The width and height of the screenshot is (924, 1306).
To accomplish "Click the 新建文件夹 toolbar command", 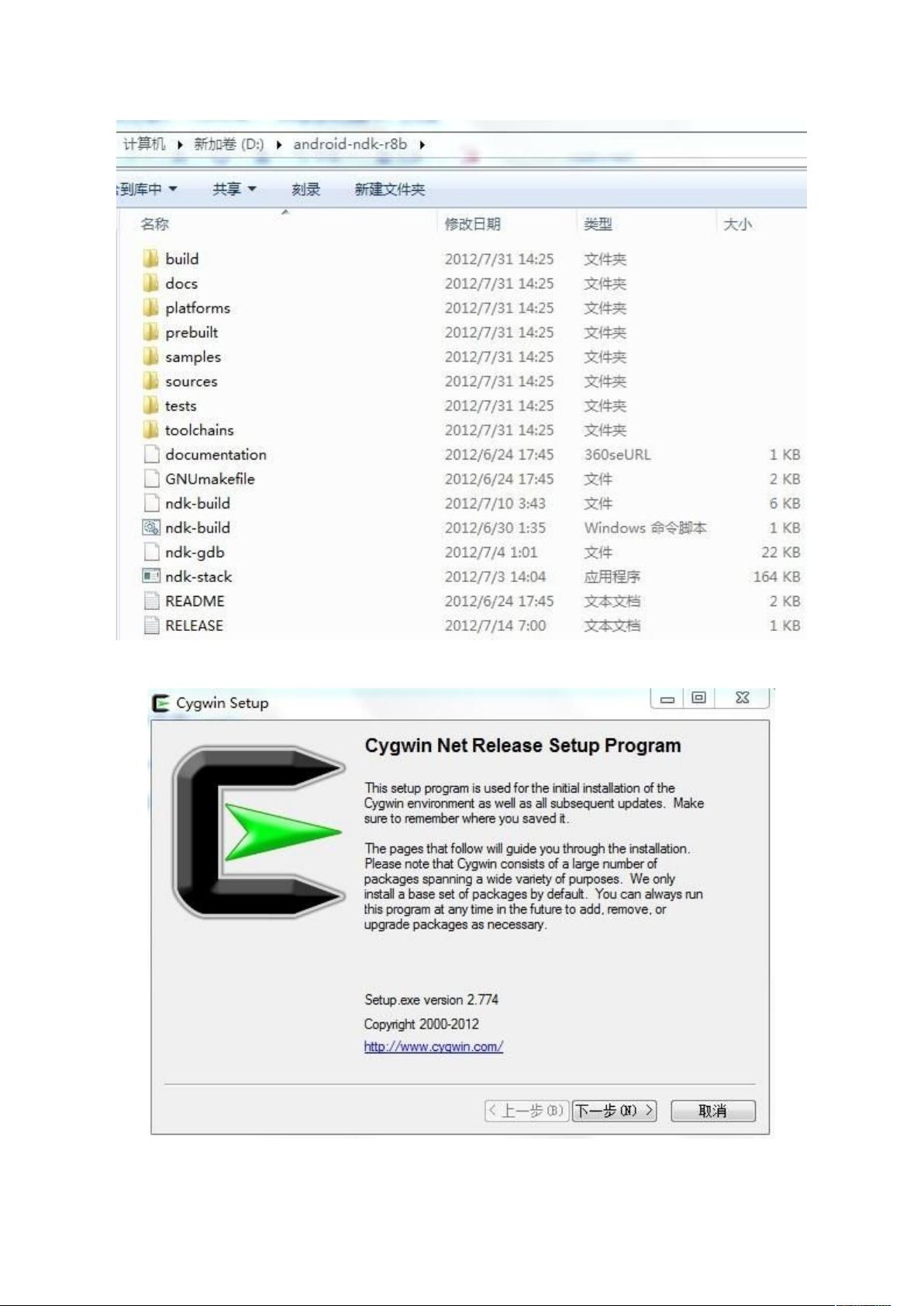I will pyautogui.click(x=390, y=189).
